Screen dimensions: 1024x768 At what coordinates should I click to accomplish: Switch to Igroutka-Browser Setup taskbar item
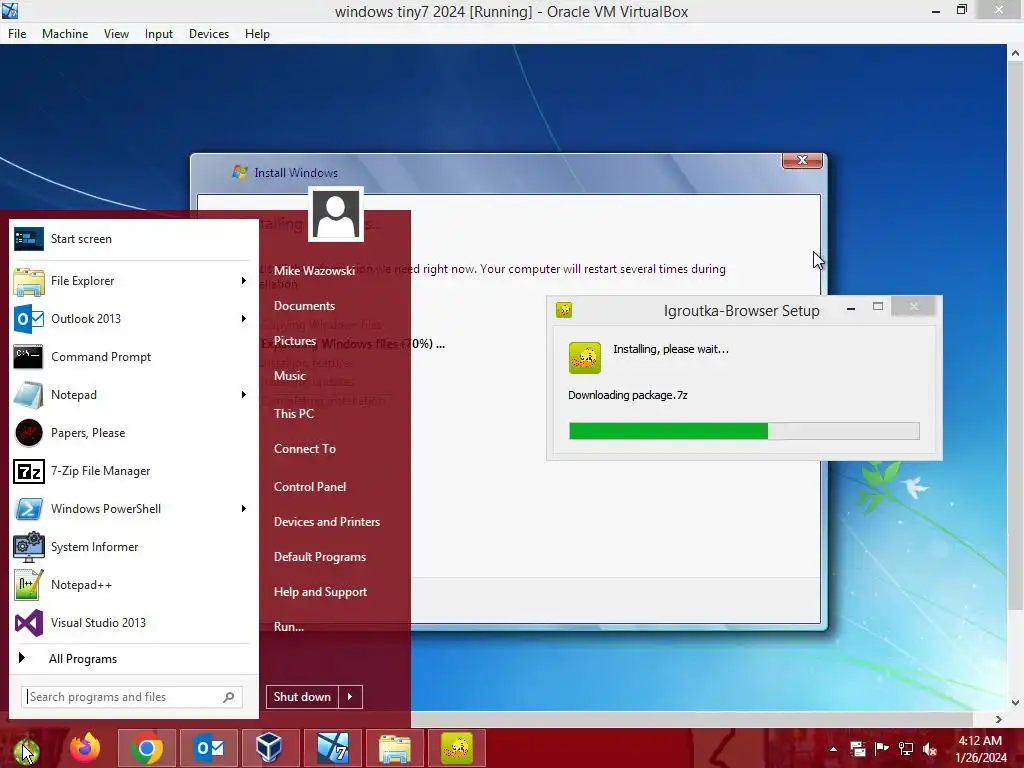456,748
